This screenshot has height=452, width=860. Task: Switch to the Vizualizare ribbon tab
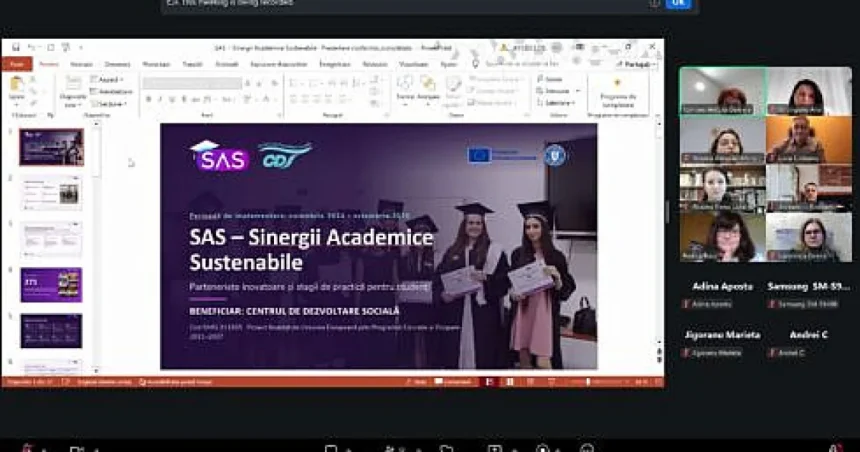click(414, 64)
